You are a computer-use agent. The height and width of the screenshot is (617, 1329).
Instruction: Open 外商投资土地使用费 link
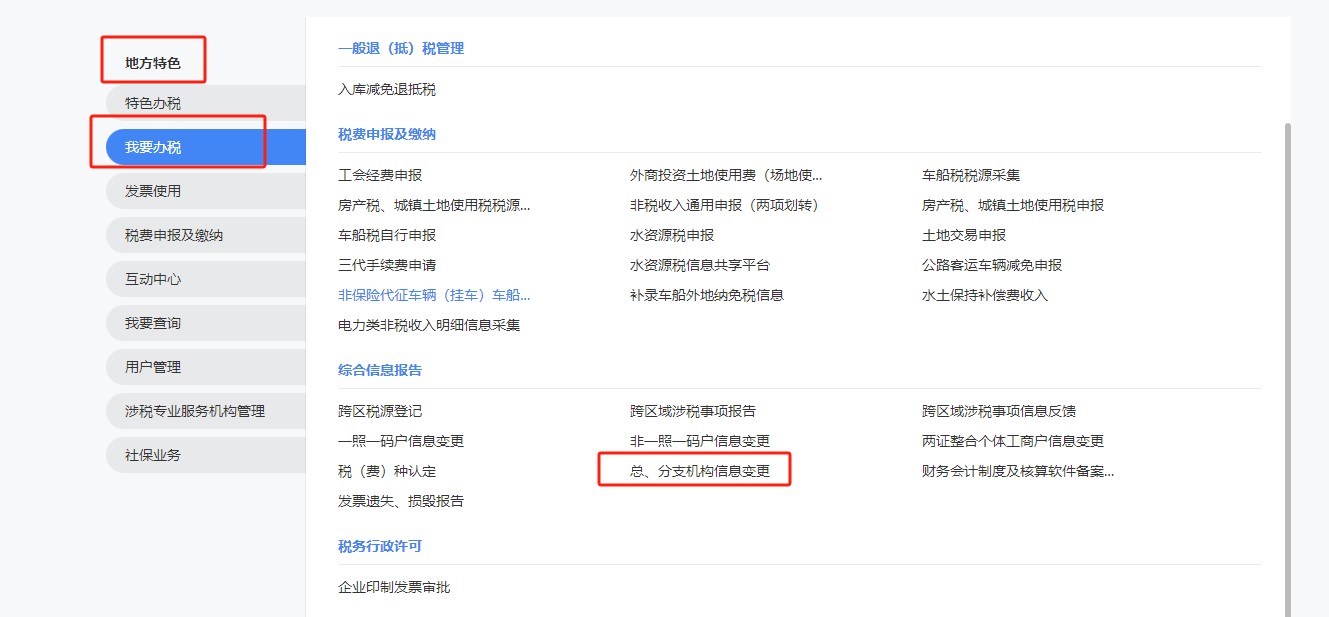(x=726, y=175)
